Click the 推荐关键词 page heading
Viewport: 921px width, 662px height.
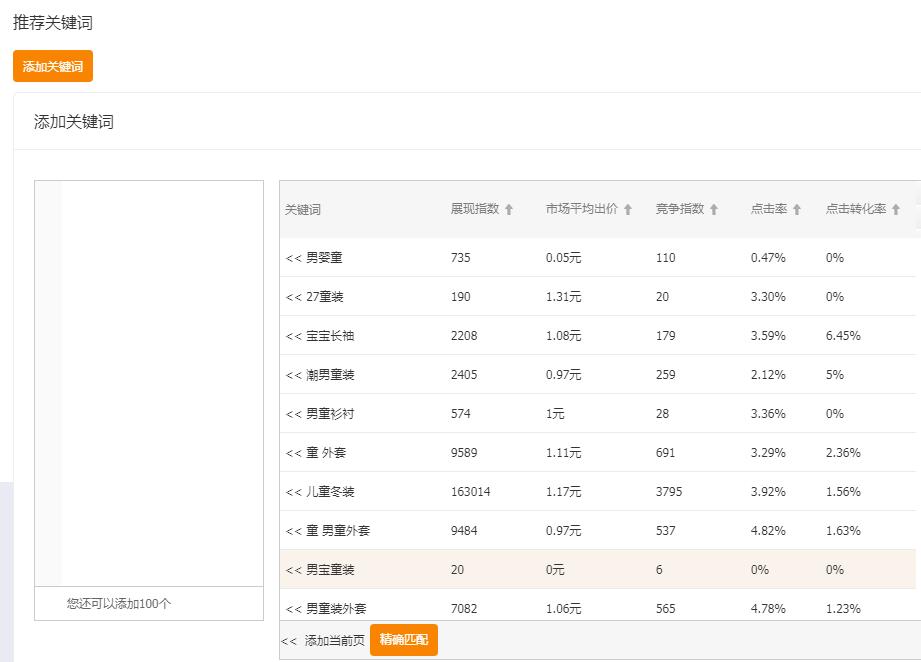[x=53, y=23]
